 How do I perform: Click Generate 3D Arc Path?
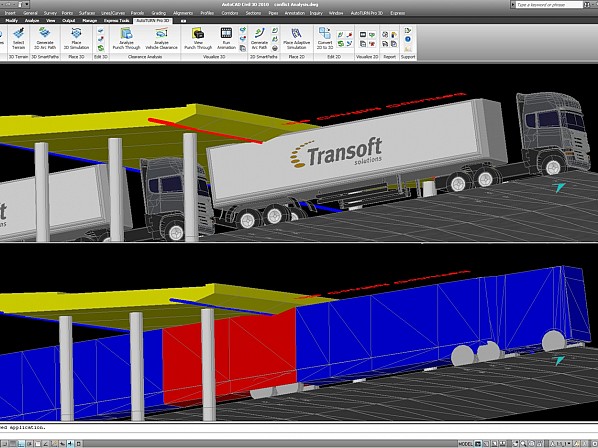[45, 39]
